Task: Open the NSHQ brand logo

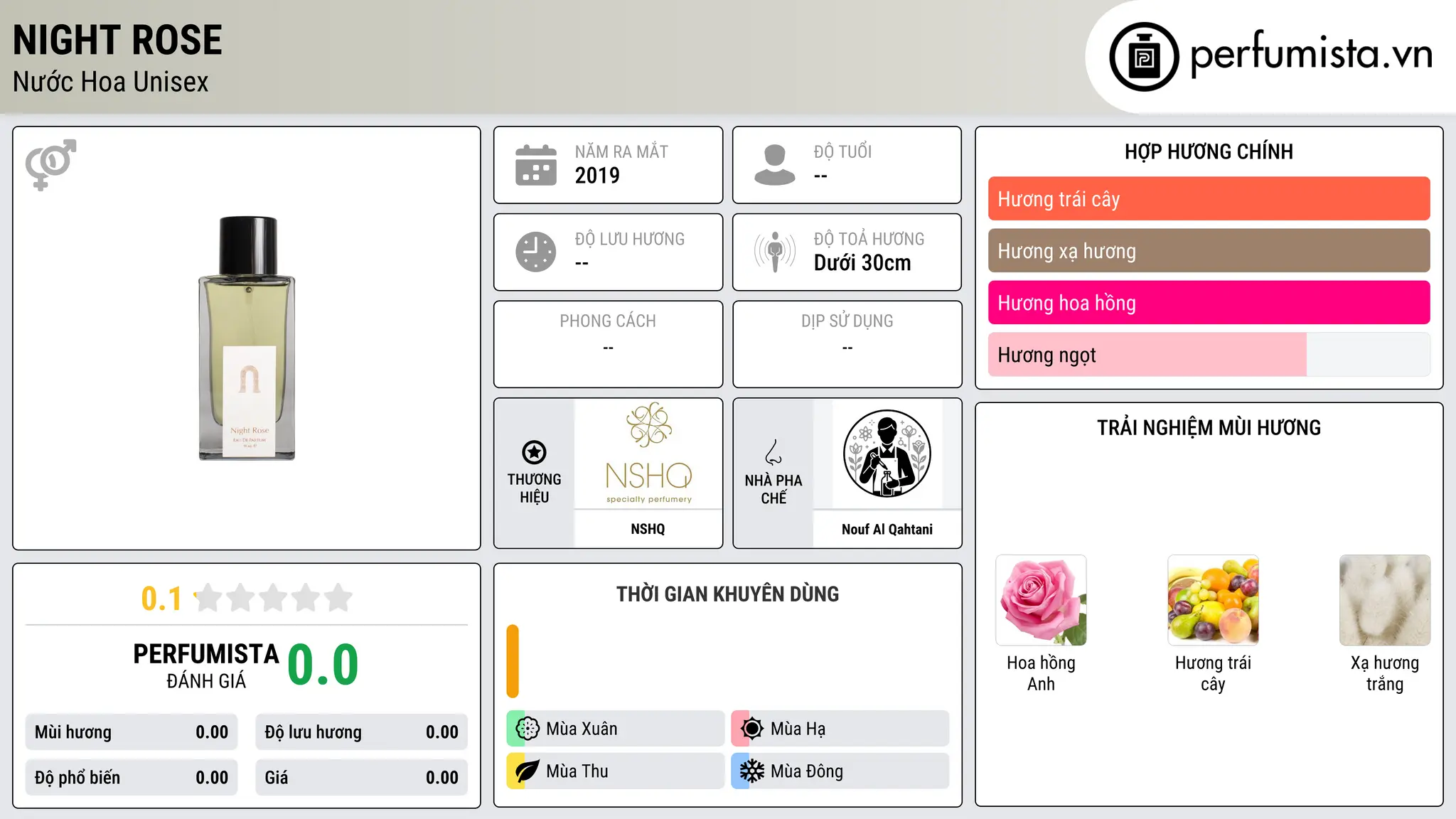Action: click(x=648, y=454)
